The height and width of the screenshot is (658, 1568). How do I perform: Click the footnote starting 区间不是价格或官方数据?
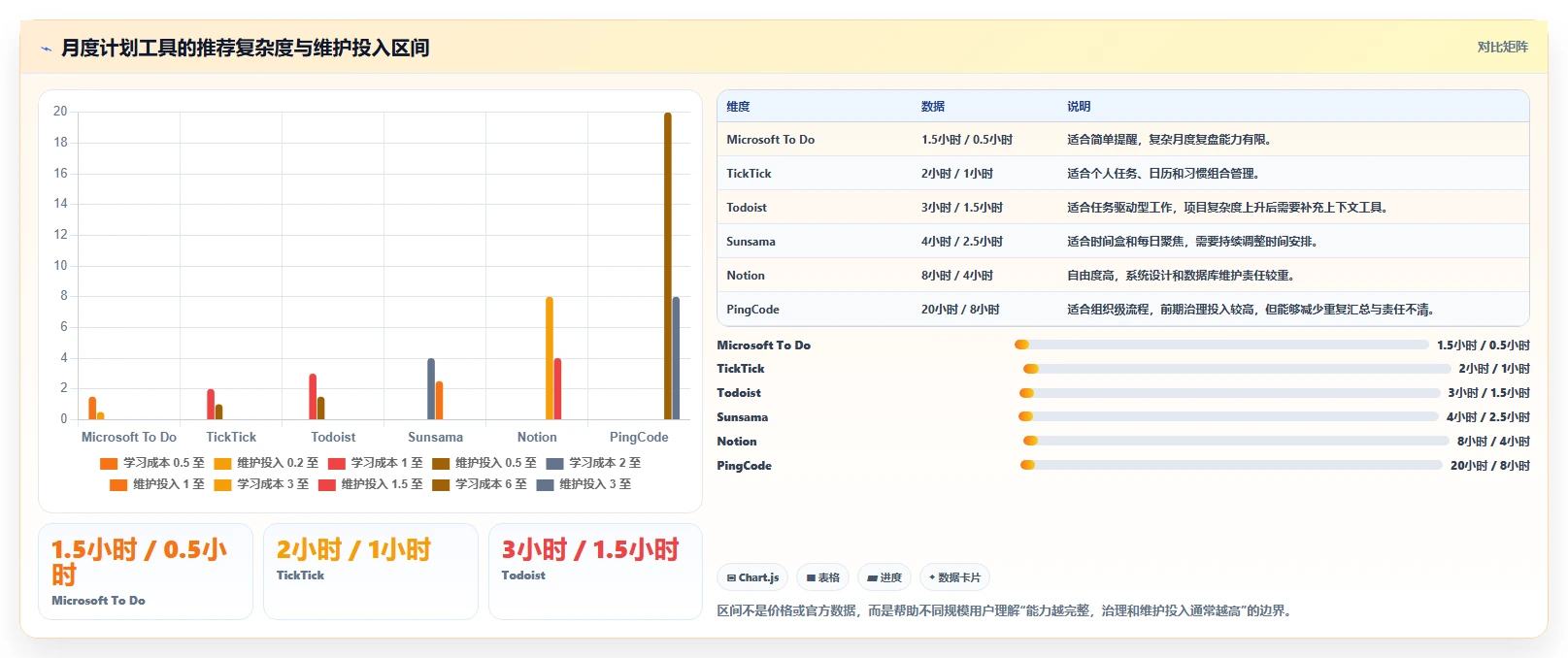pyautogui.click(x=1006, y=610)
